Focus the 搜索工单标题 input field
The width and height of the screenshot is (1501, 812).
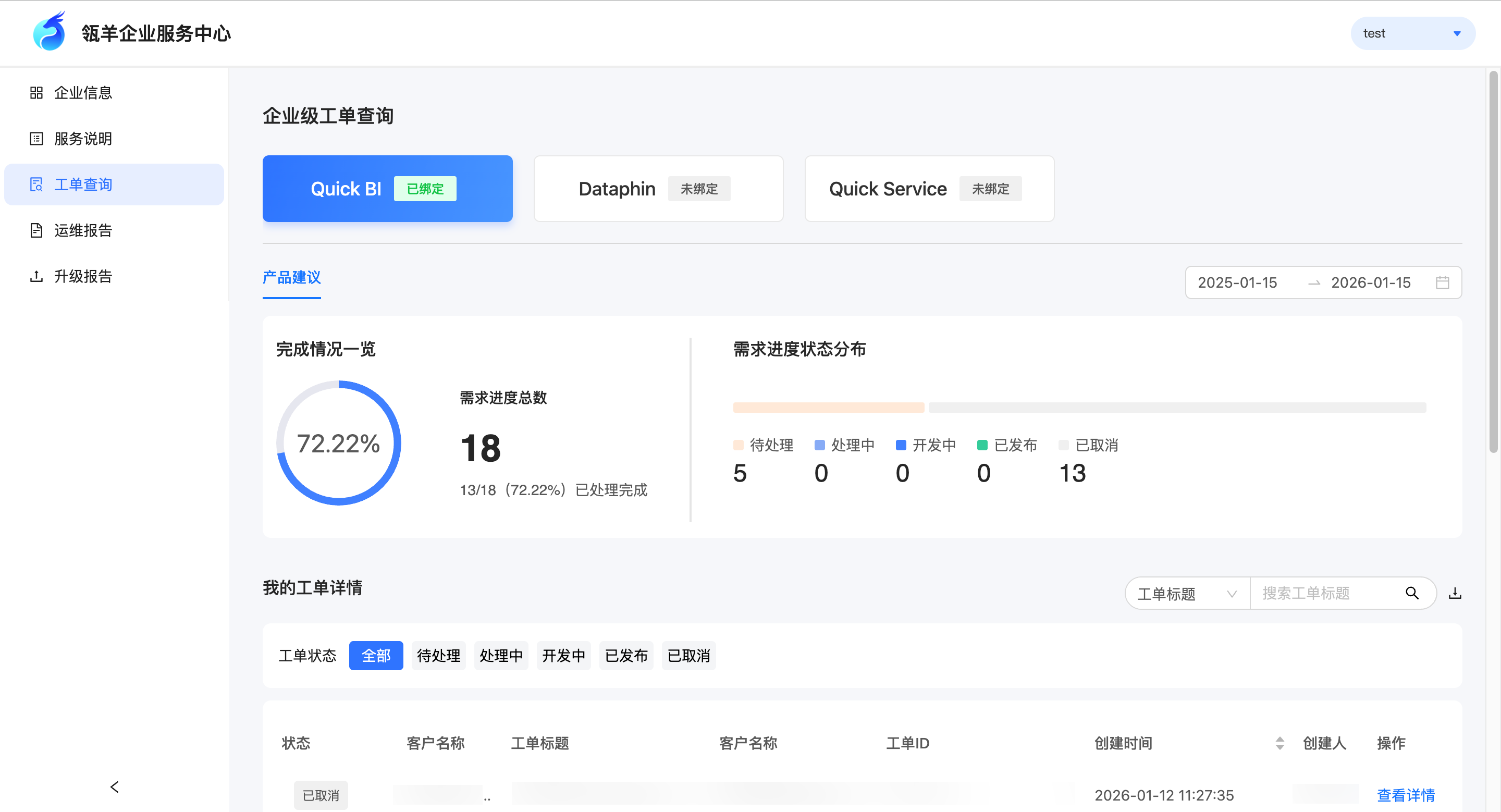[x=1323, y=593]
